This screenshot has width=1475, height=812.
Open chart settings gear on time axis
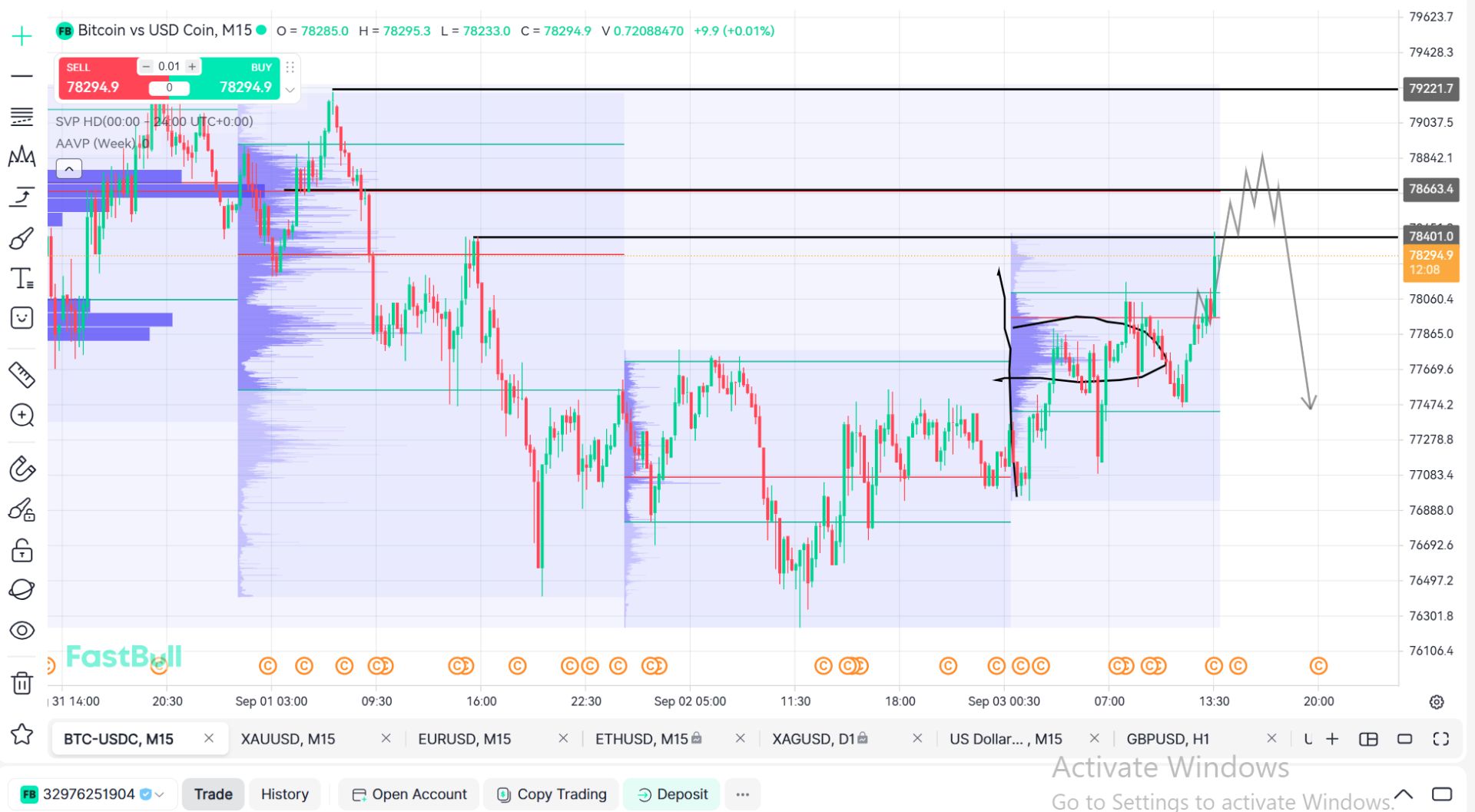(x=1437, y=702)
